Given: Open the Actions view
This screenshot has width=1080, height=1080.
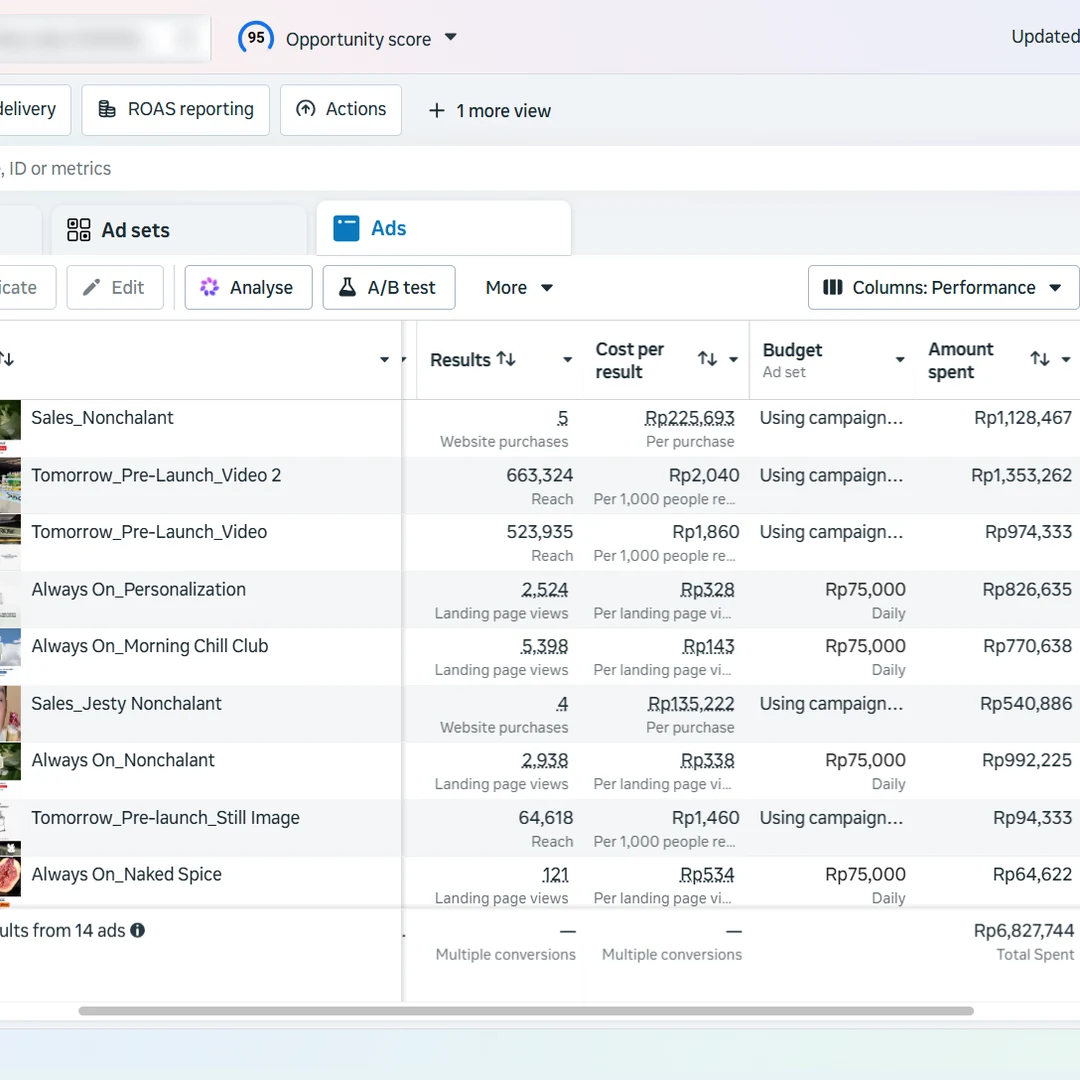Looking at the screenshot, I should 341,110.
